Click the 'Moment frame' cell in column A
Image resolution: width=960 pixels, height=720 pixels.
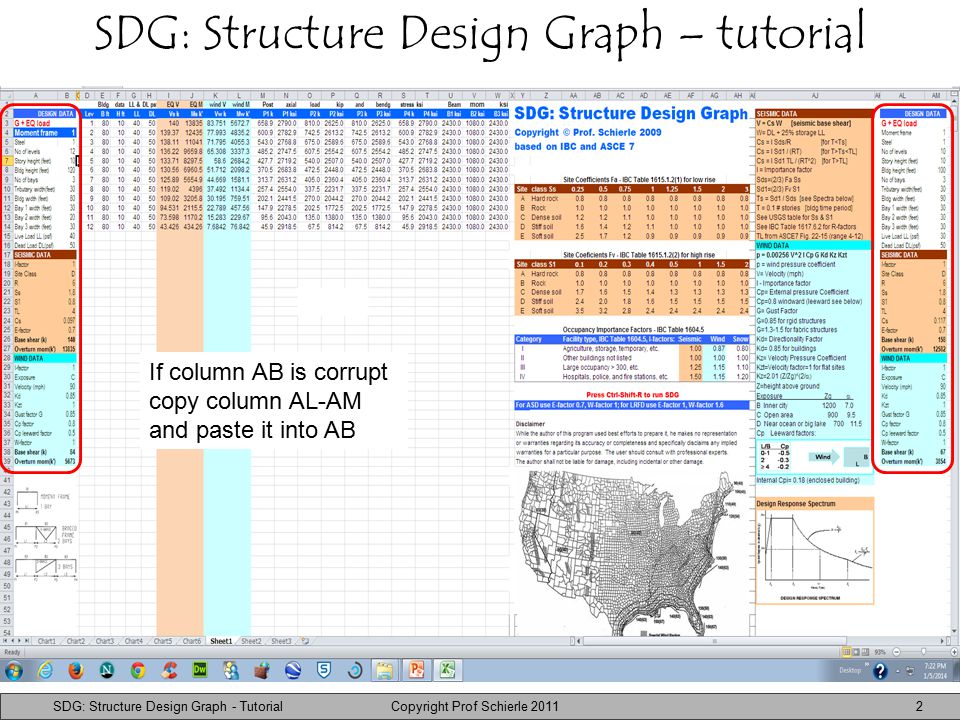[x=36, y=132]
